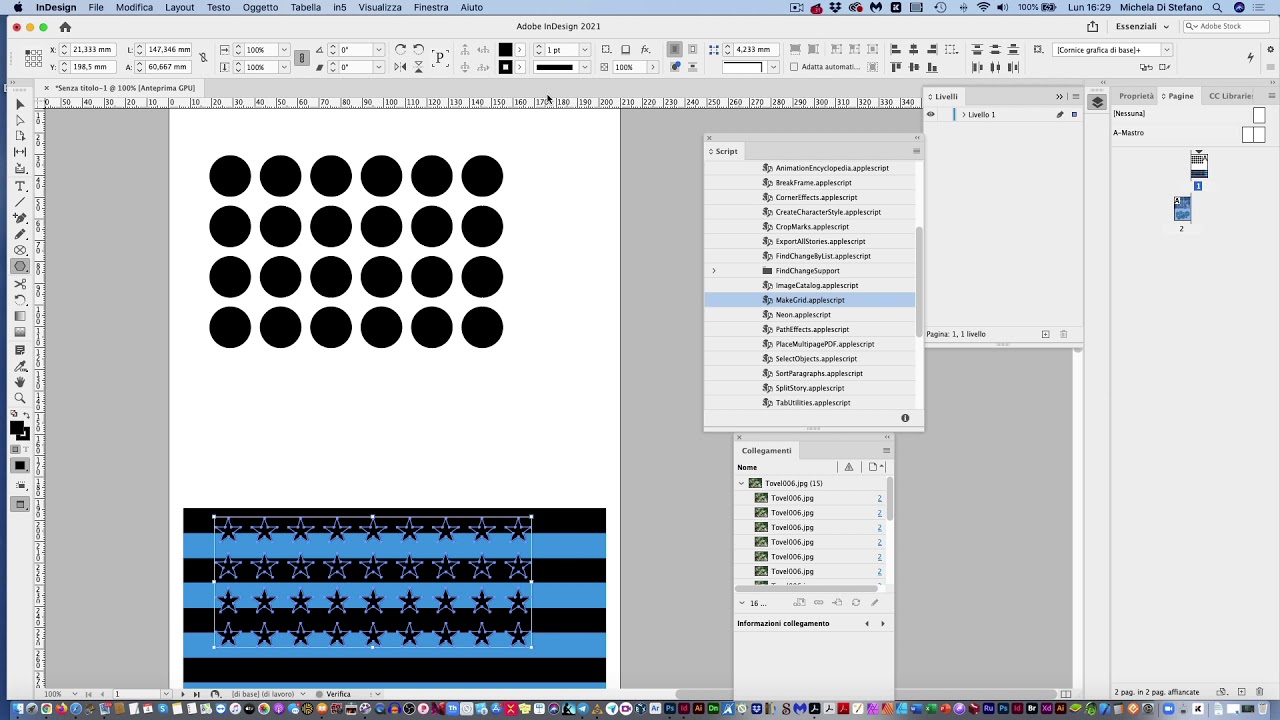
Task: Delete selected page with trash icon
Action: click(x=1258, y=692)
